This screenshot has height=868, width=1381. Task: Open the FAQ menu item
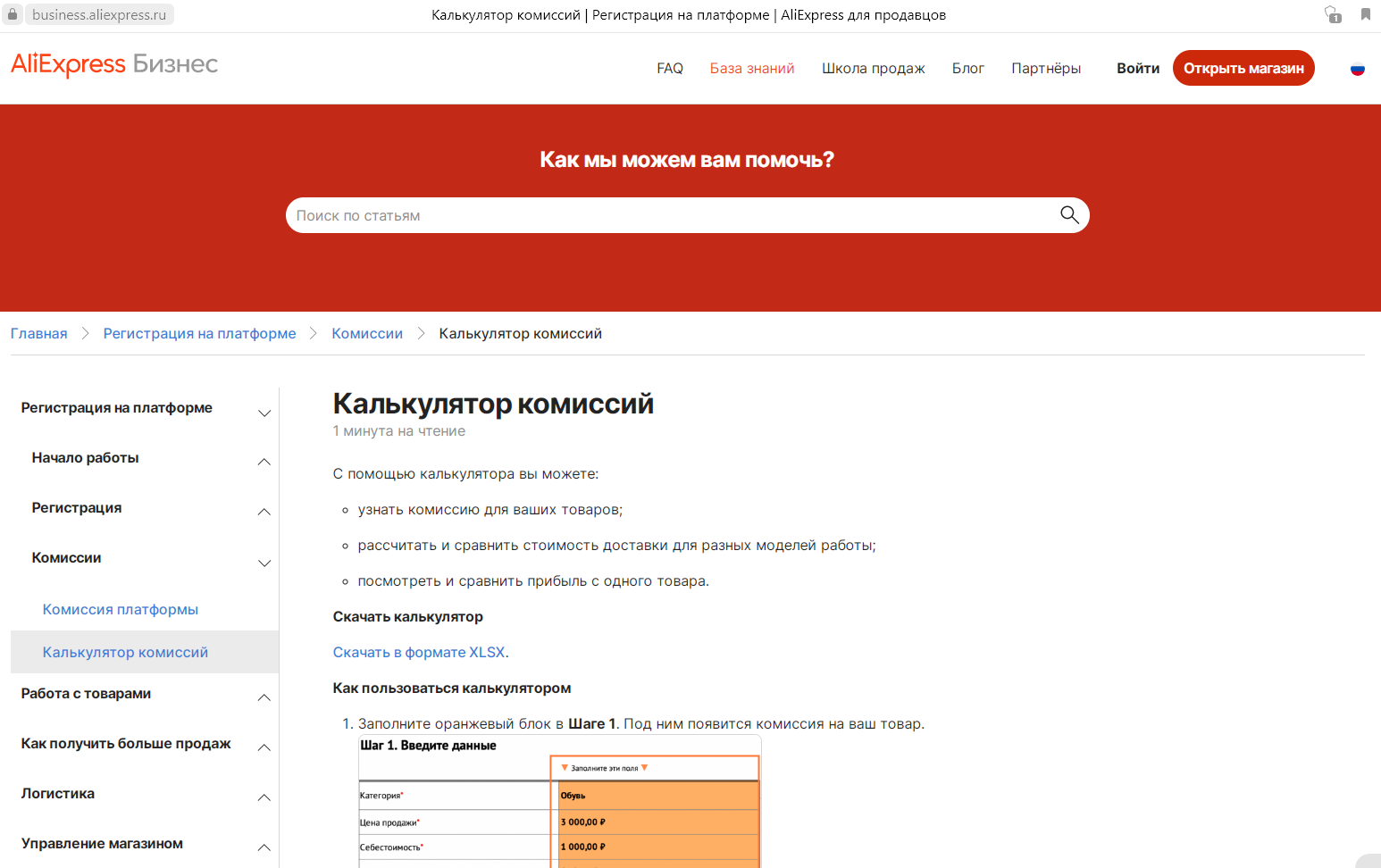click(x=670, y=69)
